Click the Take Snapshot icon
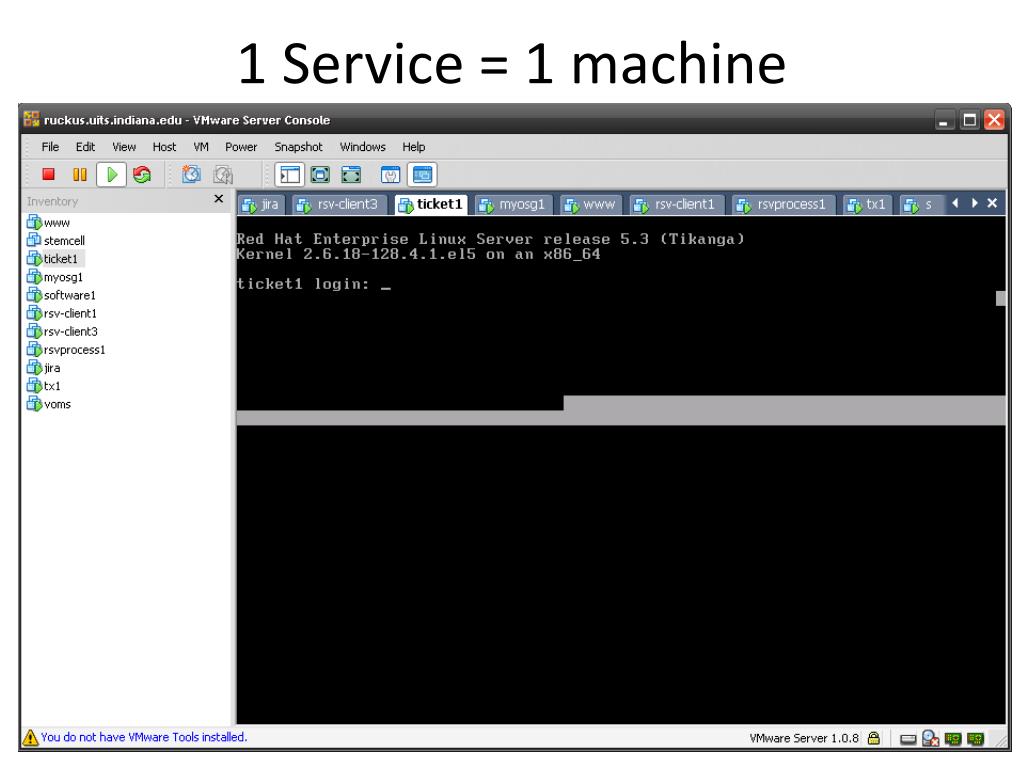 pyautogui.click(x=191, y=174)
